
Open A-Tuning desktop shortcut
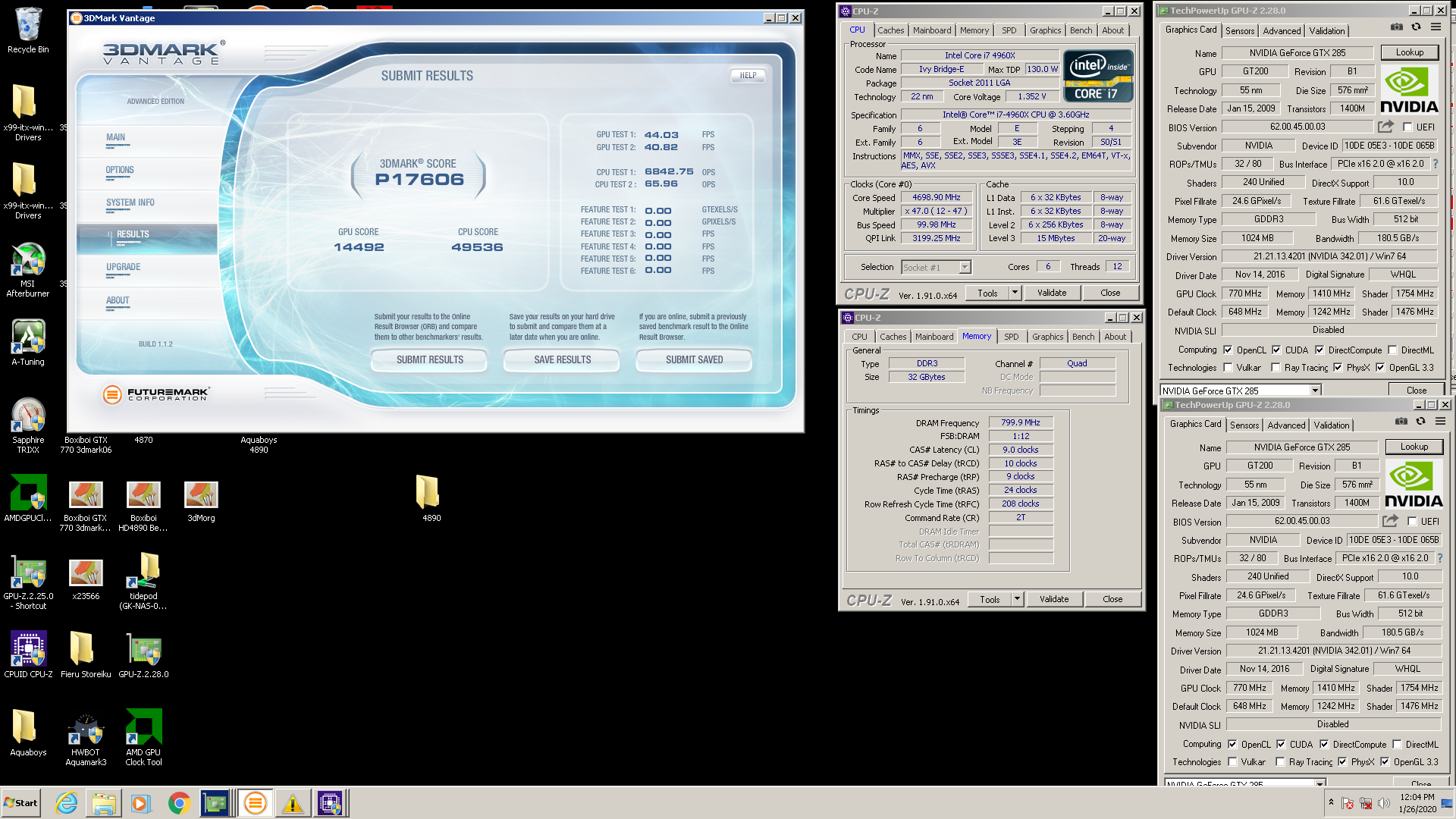28,343
